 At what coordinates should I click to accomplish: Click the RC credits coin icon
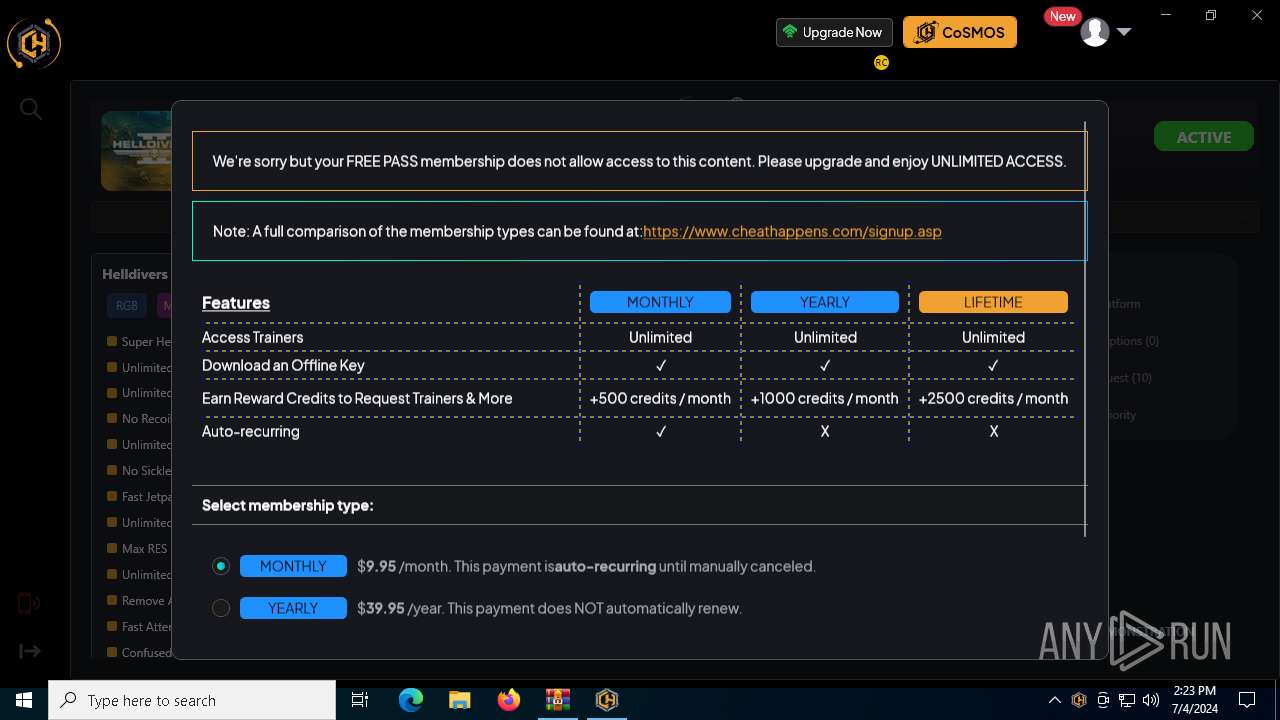point(881,62)
